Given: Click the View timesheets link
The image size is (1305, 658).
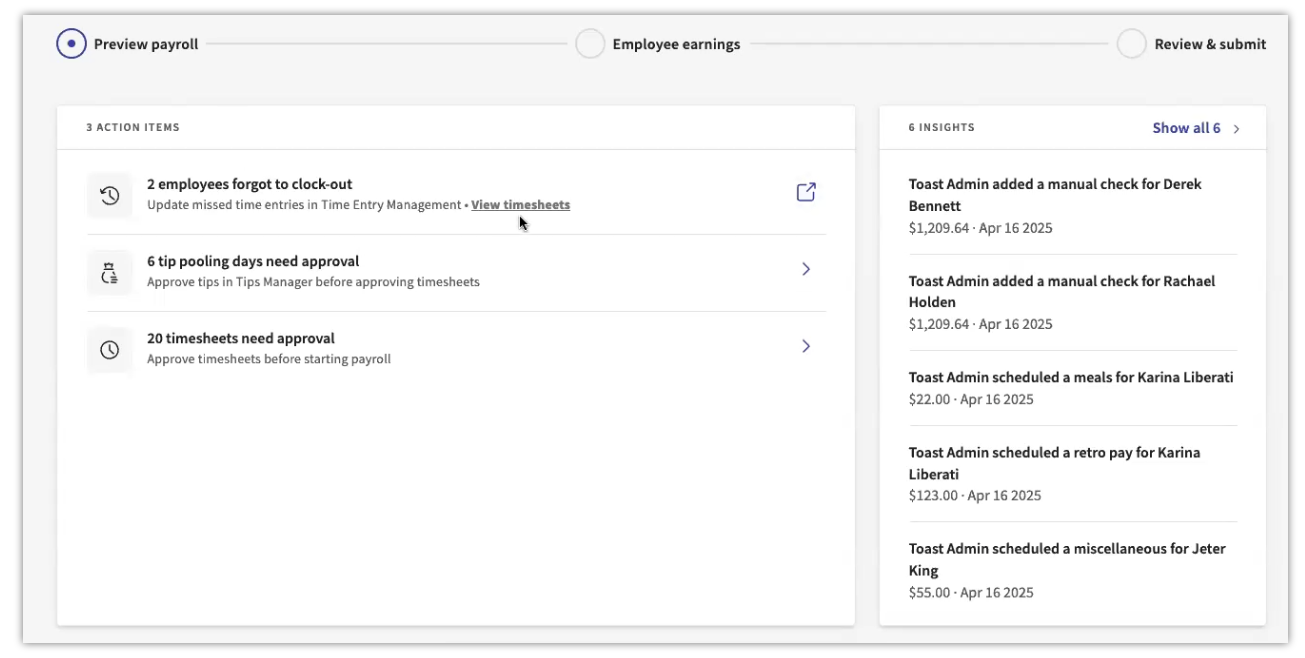Looking at the screenshot, I should tap(520, 205).
